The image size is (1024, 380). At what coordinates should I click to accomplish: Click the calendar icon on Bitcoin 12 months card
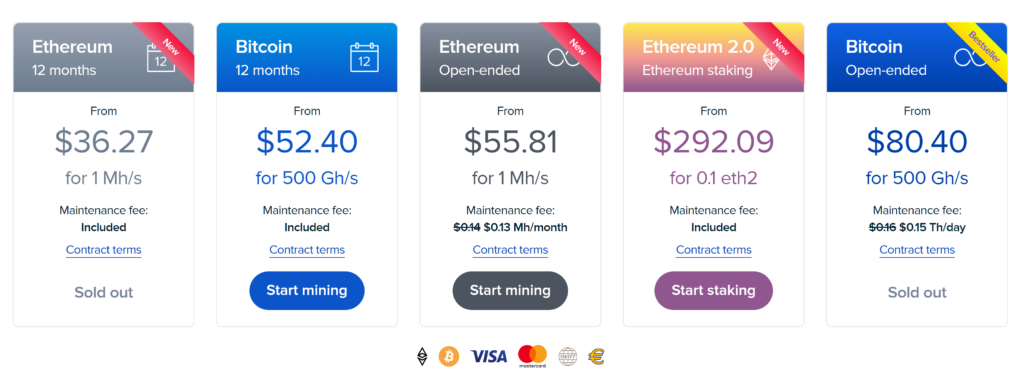click(364, 57)
